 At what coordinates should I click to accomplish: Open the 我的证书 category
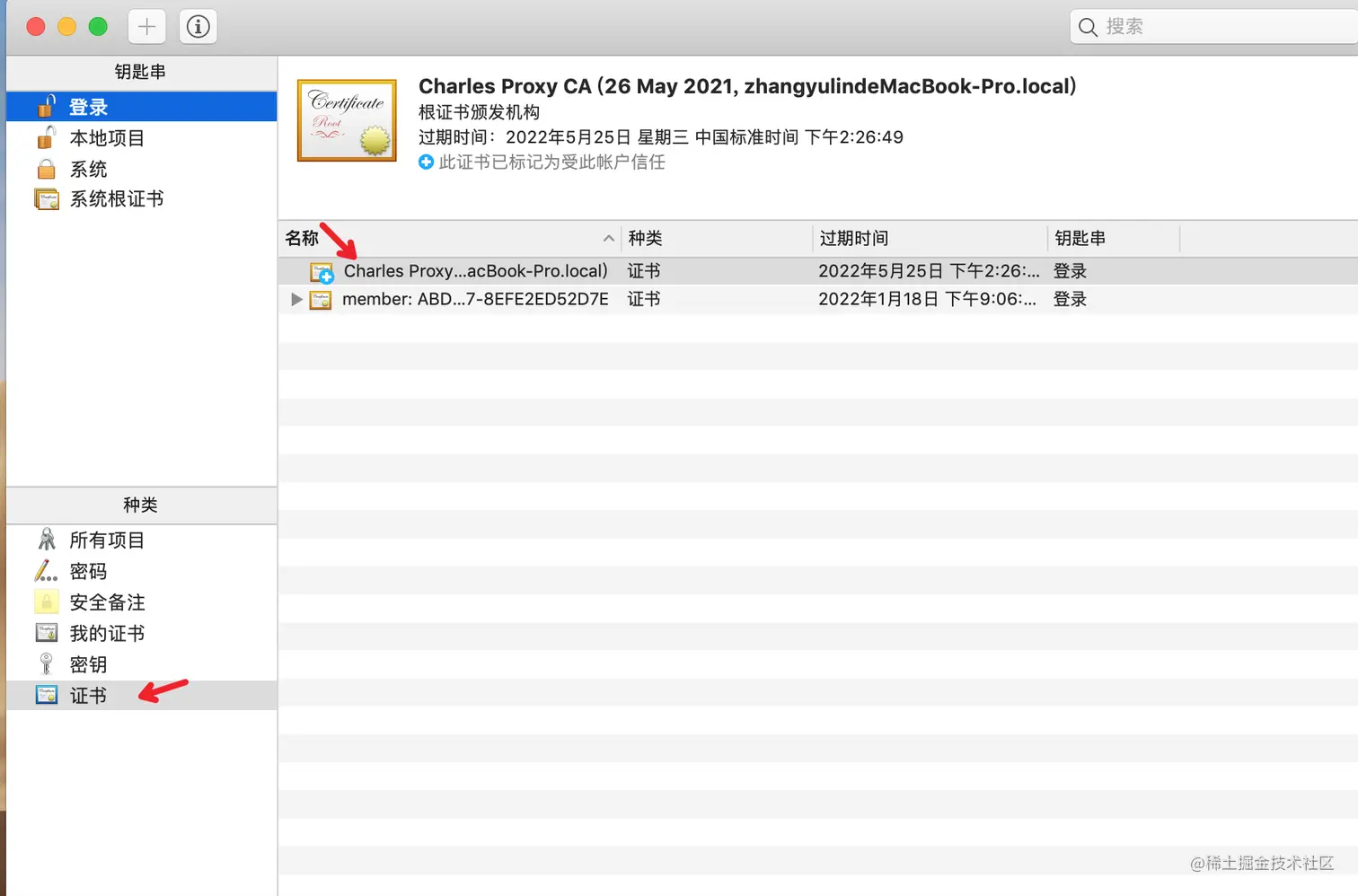(142, 633)
